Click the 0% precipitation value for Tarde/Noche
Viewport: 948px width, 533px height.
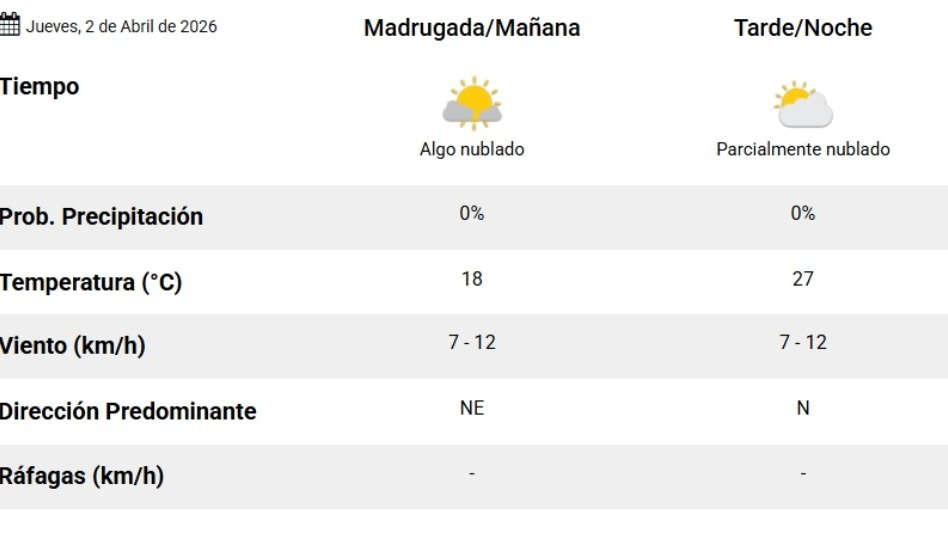[803, 213]
